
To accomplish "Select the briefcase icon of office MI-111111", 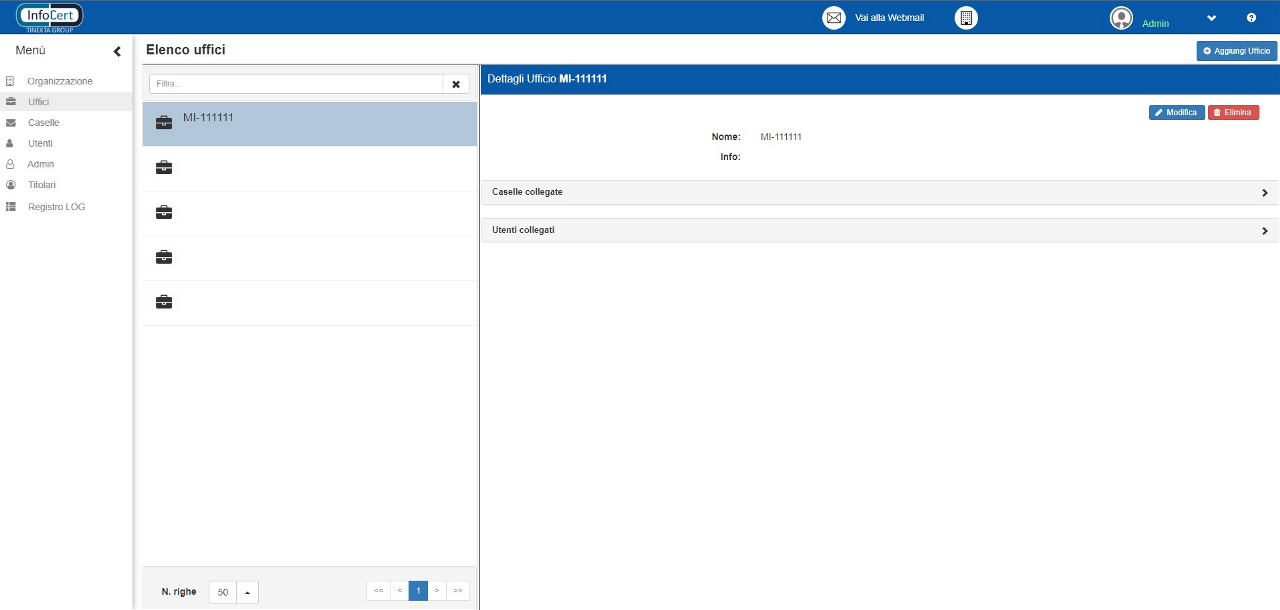I will [x=164, y=123].
